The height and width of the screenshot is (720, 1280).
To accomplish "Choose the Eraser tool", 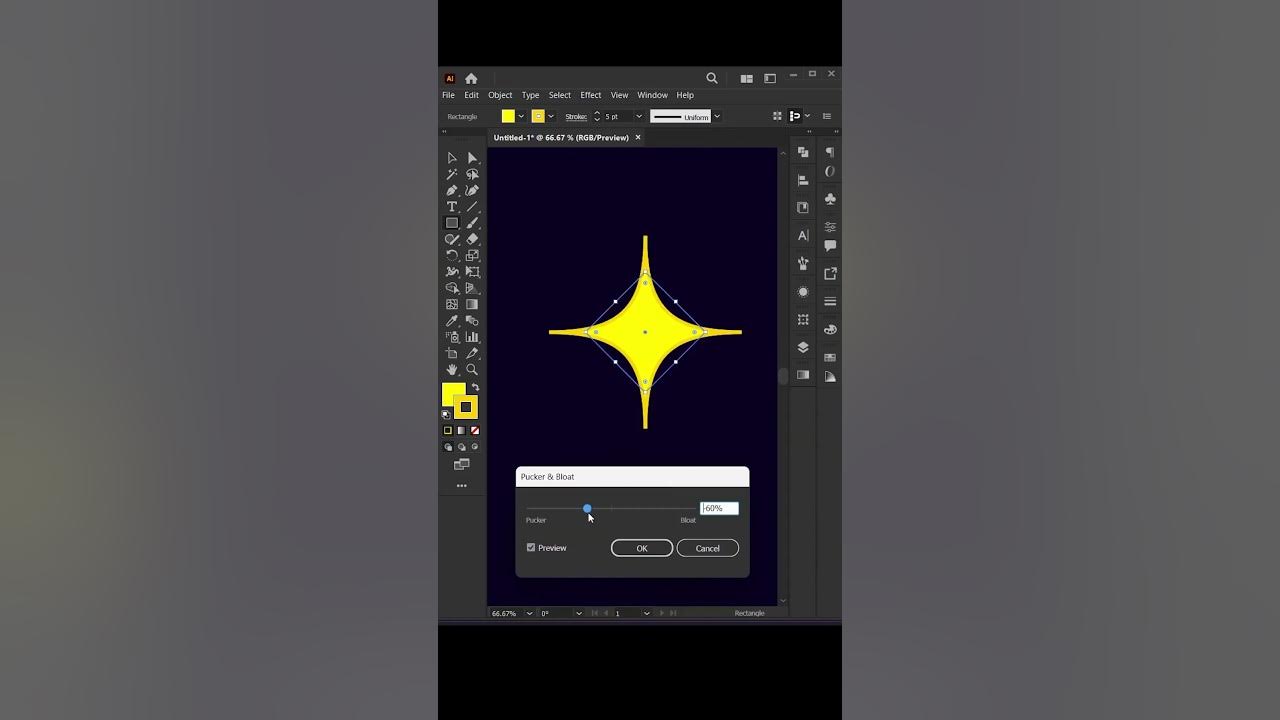I will [x=472, y=239].
